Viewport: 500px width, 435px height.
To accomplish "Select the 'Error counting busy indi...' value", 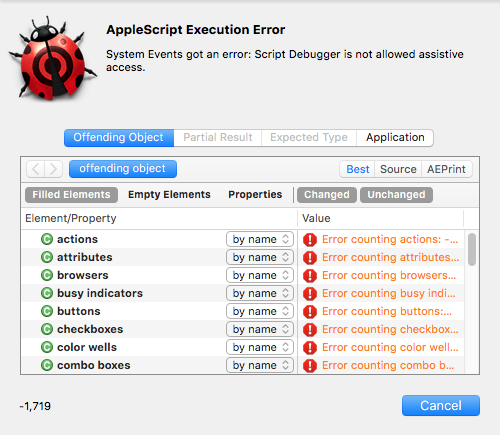I will point(389,293).
